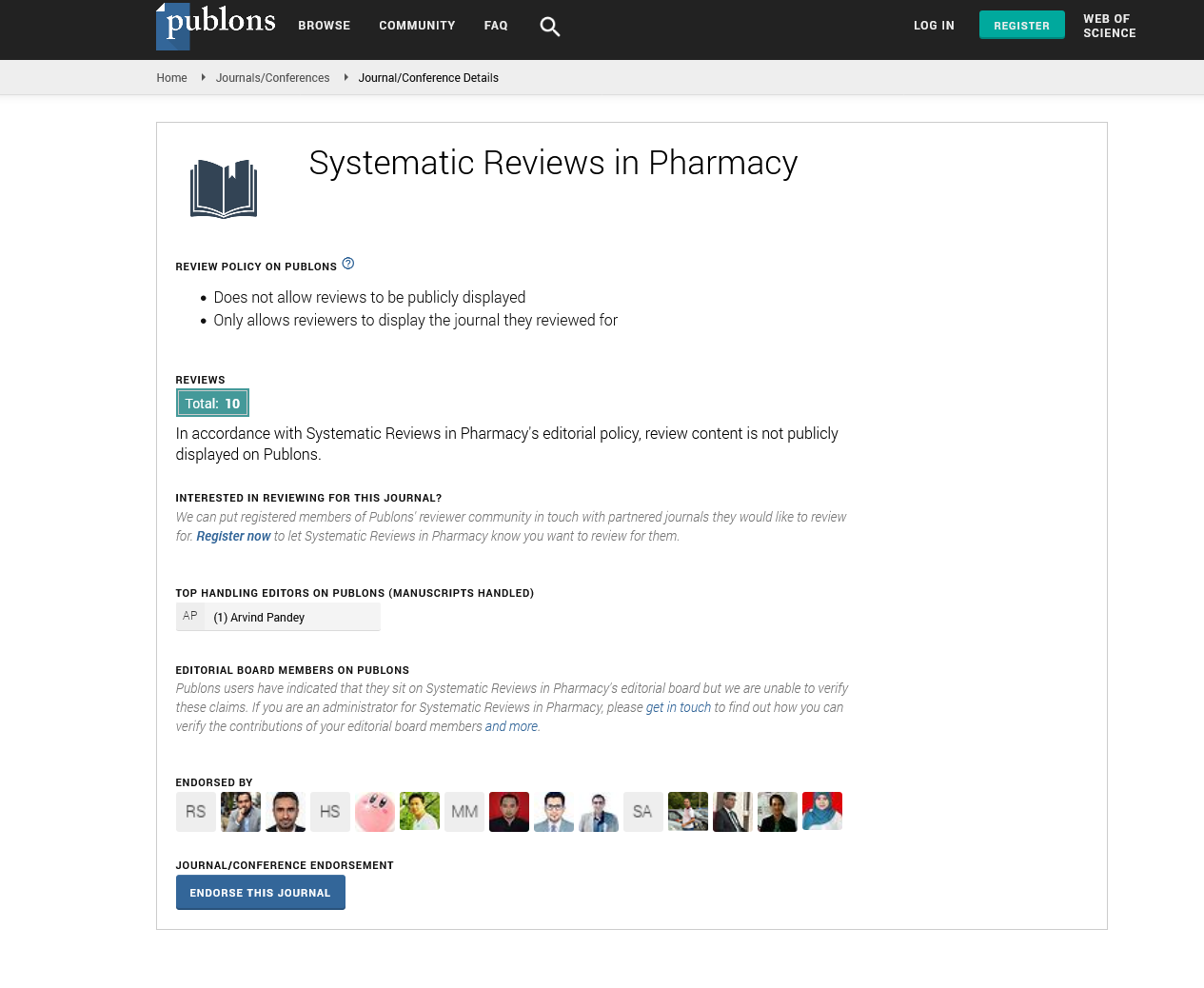Click the Endorse This Journal button
The height and width of the screenshot is (988, 1204).
click(x=260, y=893)
